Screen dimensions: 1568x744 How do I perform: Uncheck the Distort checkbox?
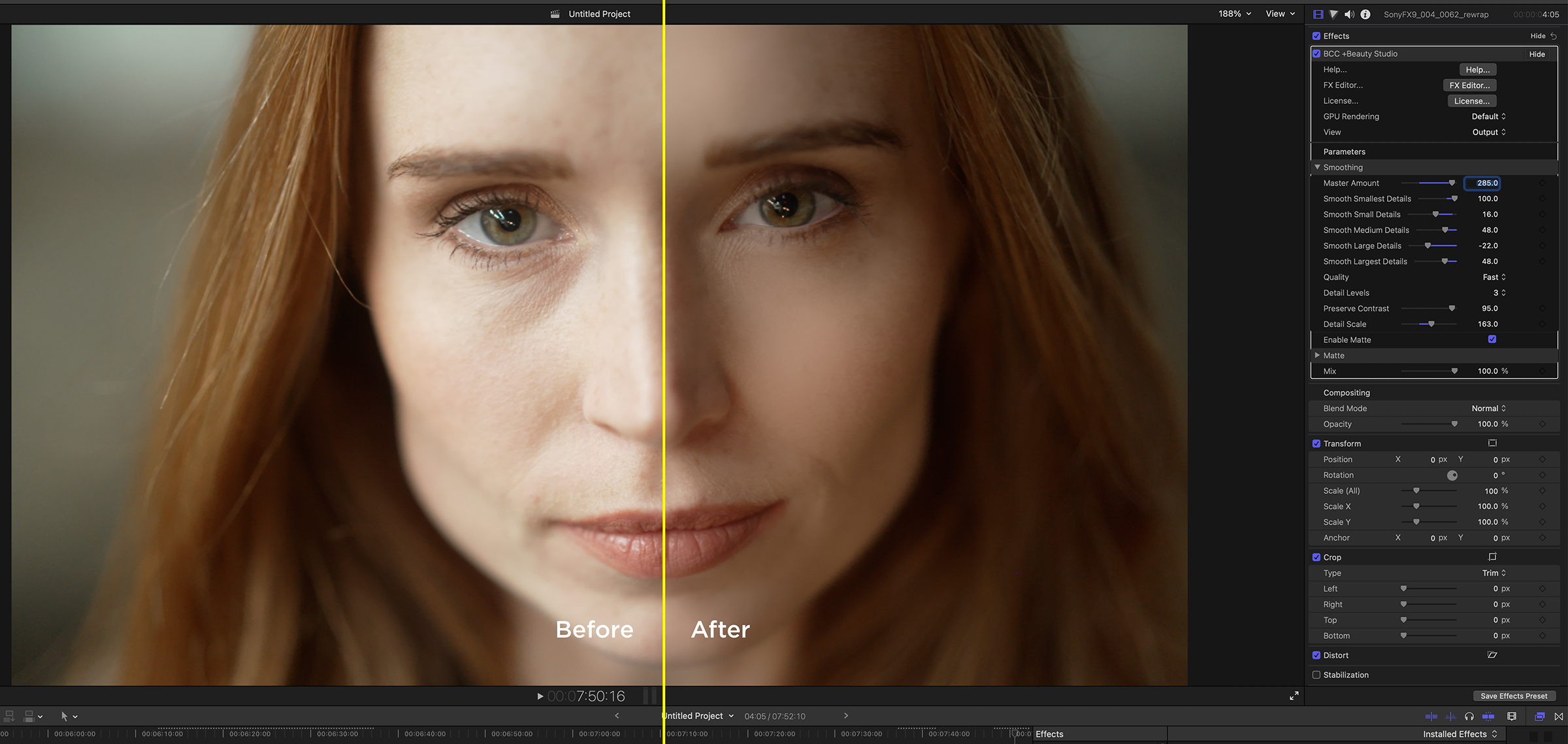[1316, 655]
